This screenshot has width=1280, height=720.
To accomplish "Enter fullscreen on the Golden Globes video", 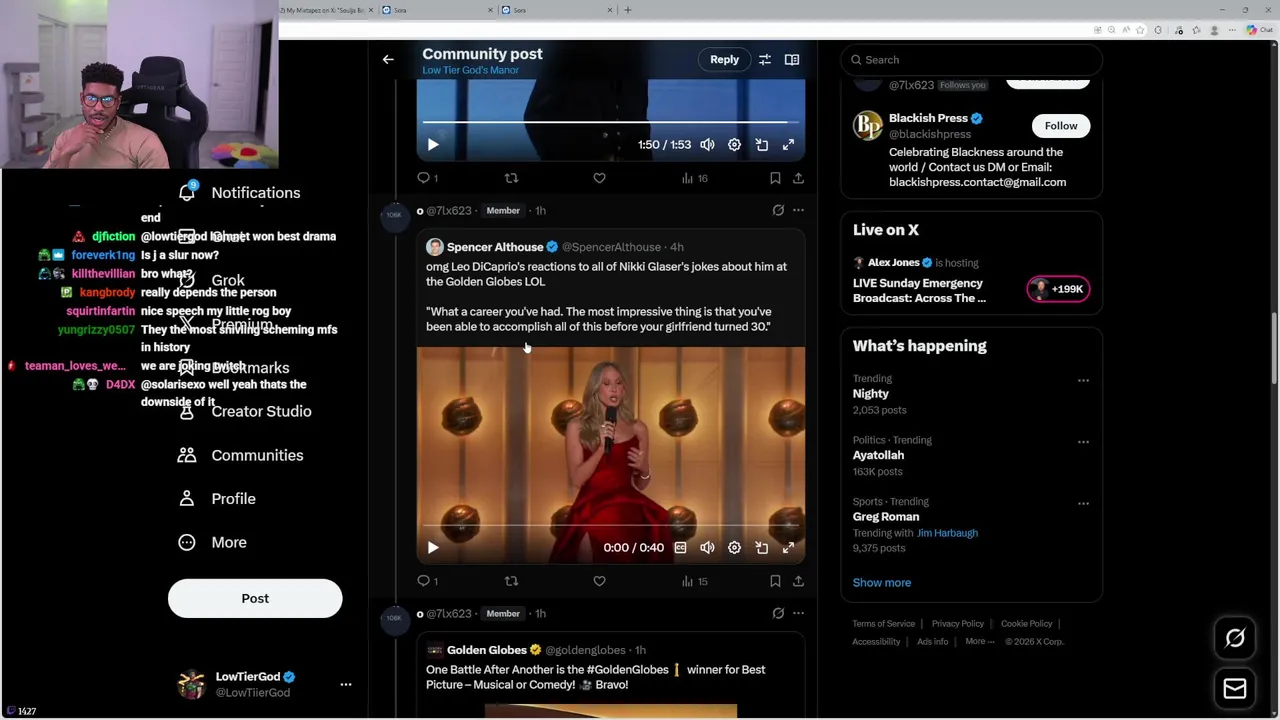I will 788,548.
